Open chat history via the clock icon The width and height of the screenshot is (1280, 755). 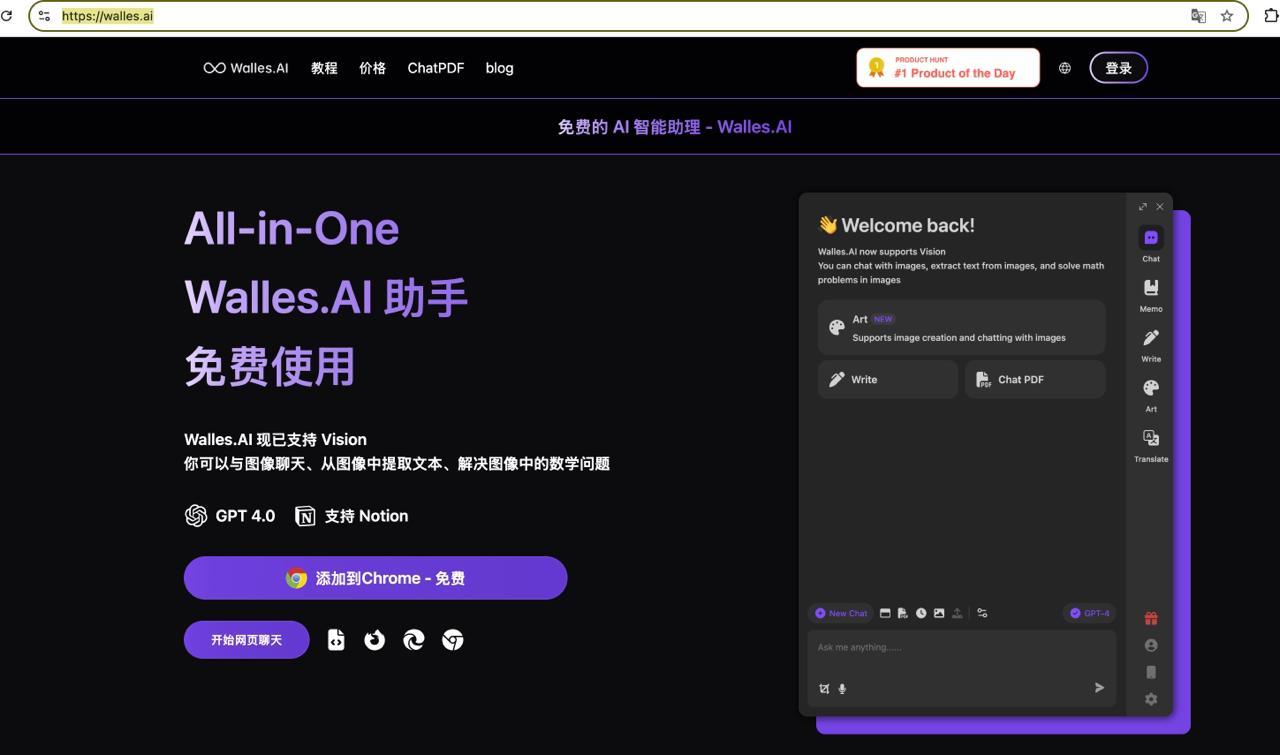(x=922, y=613)
